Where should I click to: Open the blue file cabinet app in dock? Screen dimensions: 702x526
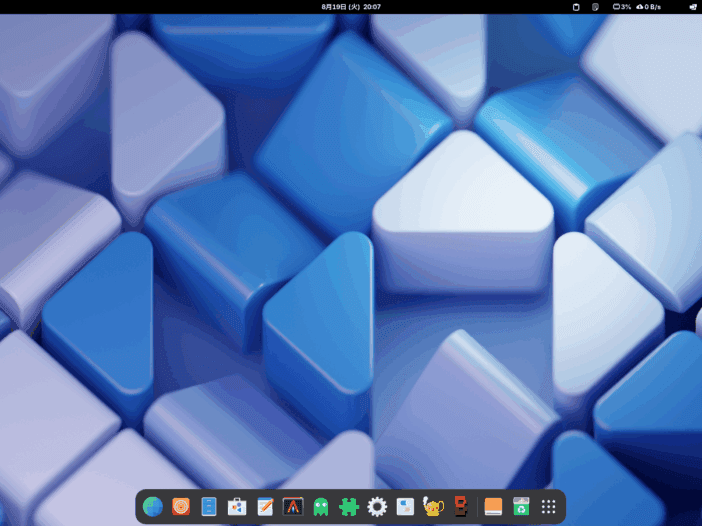tap(209, 507)
